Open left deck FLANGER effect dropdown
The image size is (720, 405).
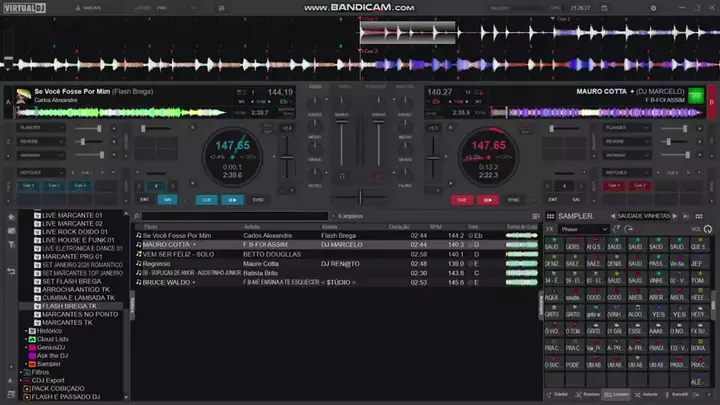42,128
